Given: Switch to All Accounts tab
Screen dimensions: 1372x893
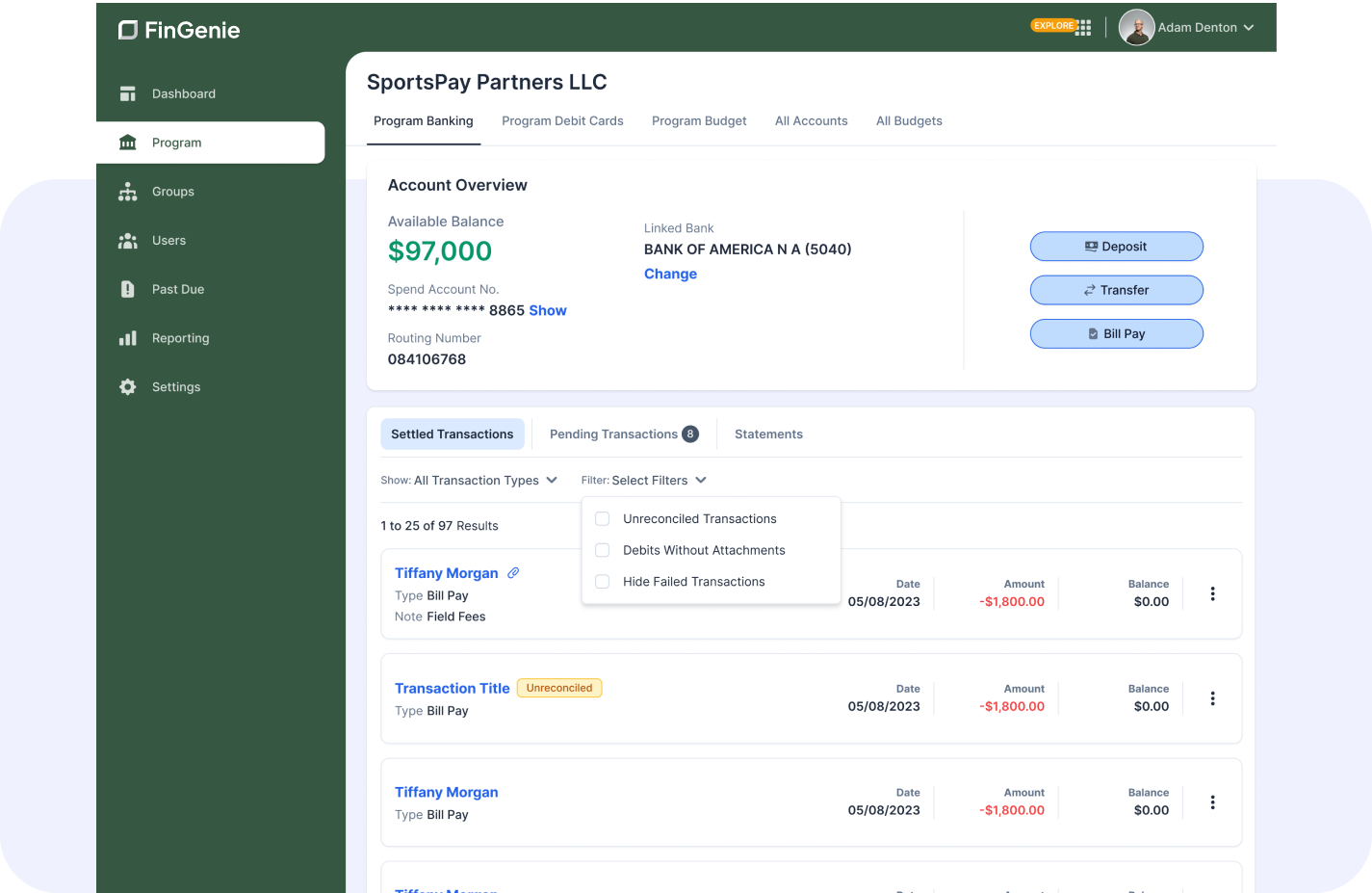Looking at the screenshot, I should click(812, 121).
